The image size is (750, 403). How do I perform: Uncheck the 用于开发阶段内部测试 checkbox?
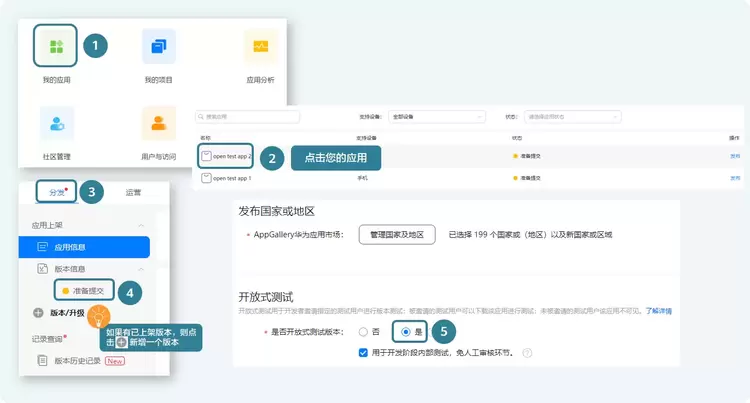point(363,353)
